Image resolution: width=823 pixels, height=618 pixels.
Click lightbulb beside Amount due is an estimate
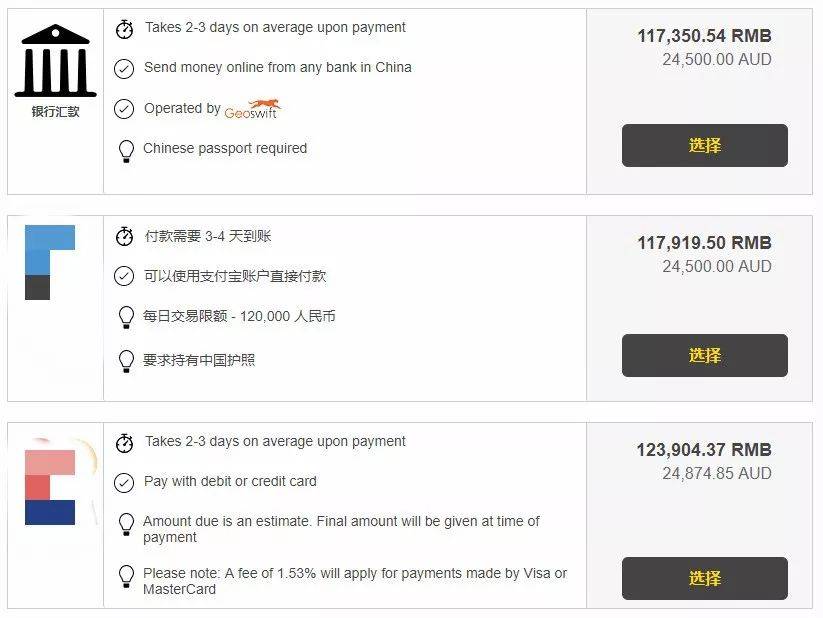pyautogui.click(x=126, y=524)
